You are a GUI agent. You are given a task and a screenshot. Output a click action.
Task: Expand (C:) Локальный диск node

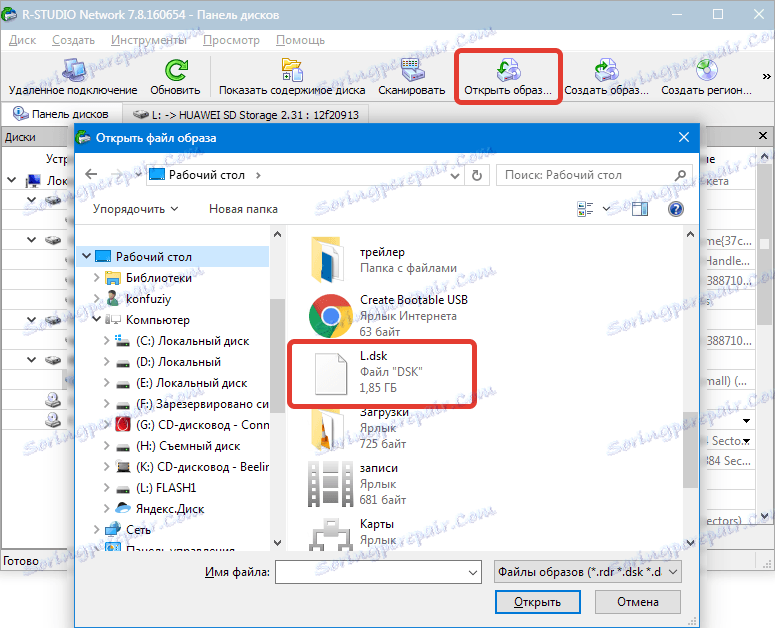[107, 340]
